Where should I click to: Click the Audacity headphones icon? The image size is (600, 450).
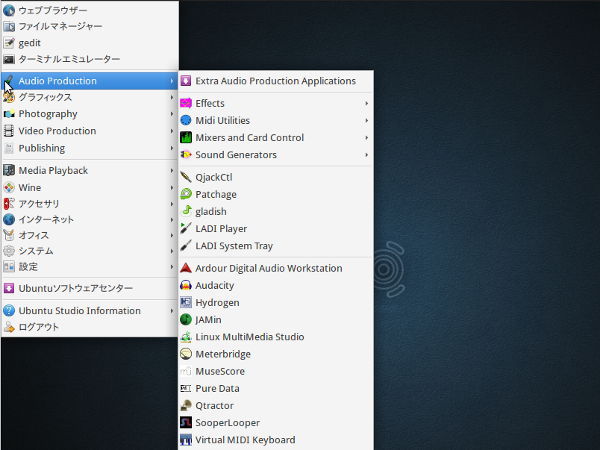point(186,285)
